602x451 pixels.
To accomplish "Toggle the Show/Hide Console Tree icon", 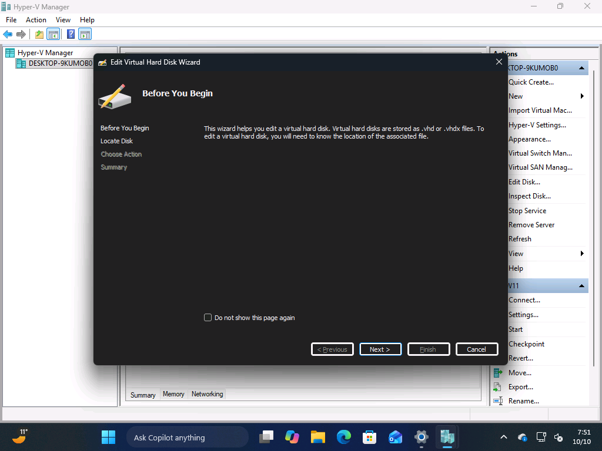I will point(53,34).
